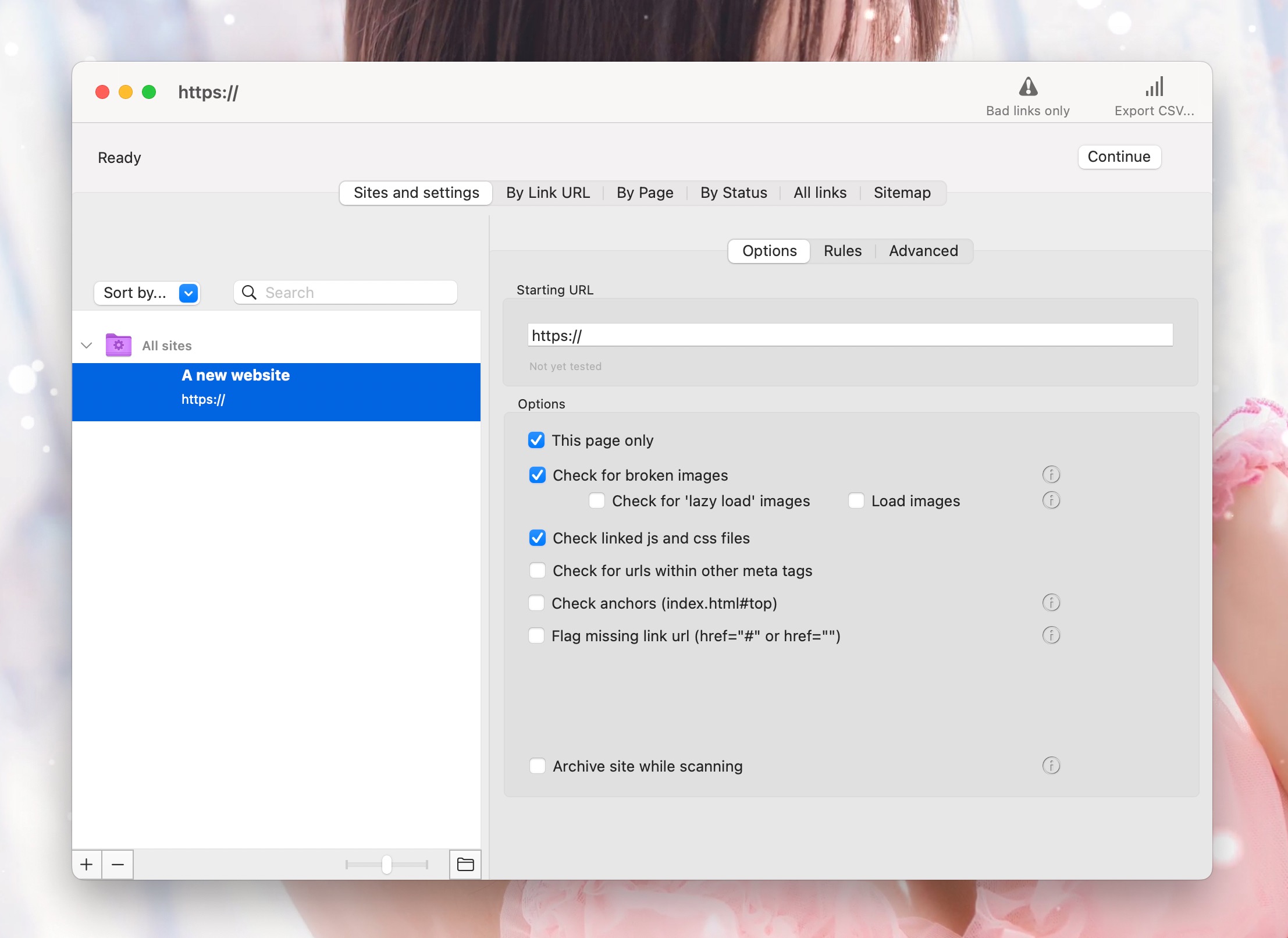Viewport: 1288px width, 938px height.
Task: Click the folder icon below site list
Action: pyautogui.click(x=465, y=865)
